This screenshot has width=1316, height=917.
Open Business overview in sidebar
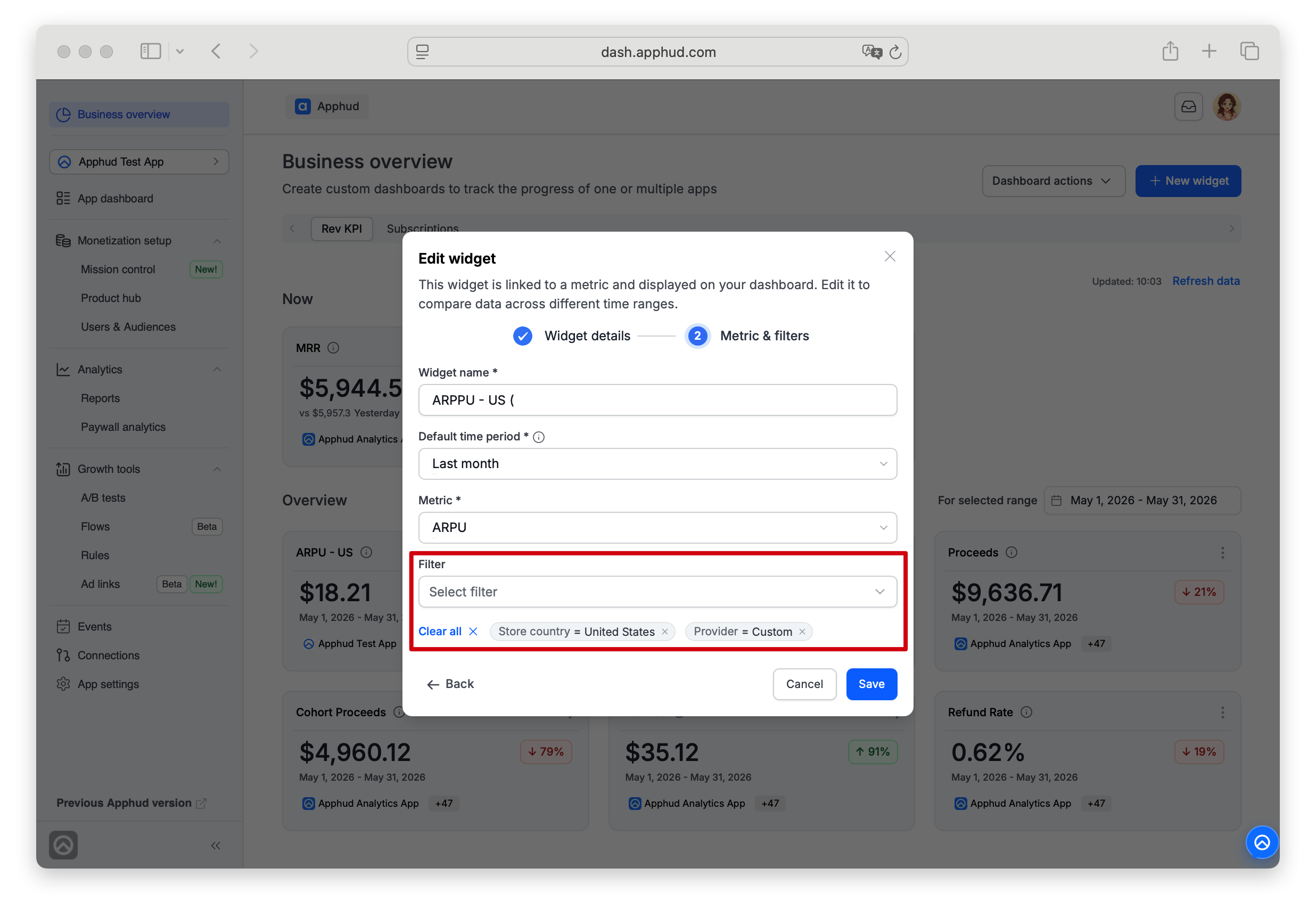[x=139, y=114]
